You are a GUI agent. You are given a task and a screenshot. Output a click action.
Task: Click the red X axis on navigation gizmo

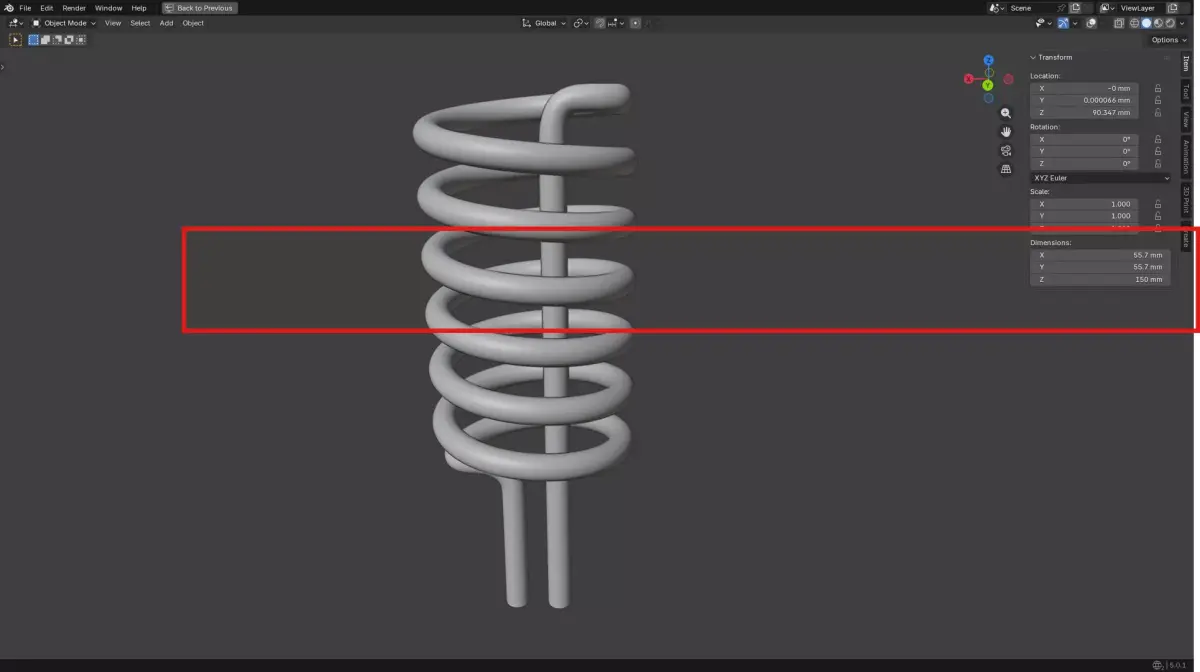pyautogui.click(x=969, y=79)
